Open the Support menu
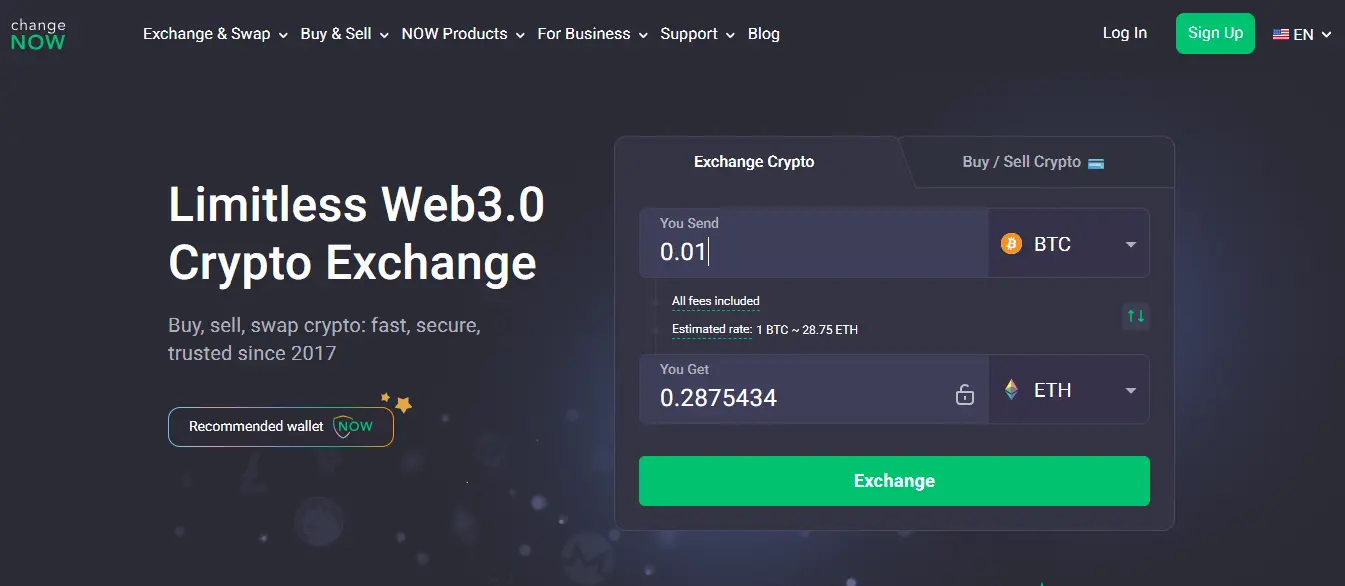Screen dimensions: 1345x586 coord(689,33)
